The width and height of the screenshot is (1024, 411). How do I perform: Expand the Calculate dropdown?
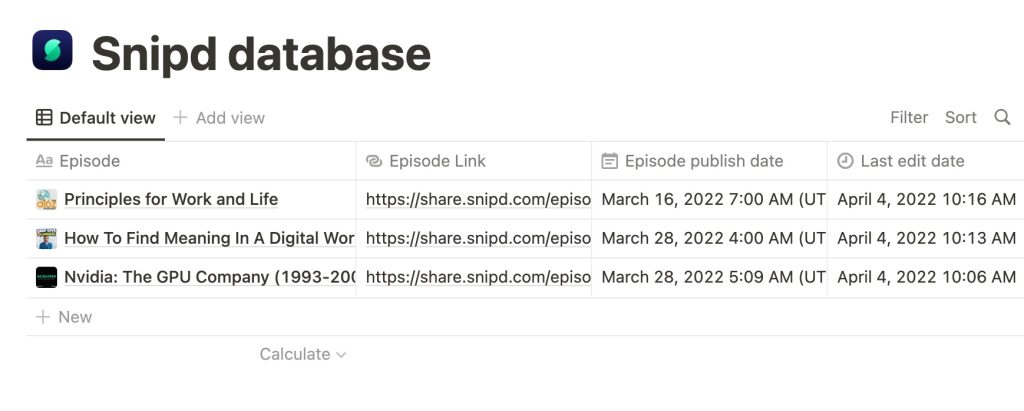point(302,354)
